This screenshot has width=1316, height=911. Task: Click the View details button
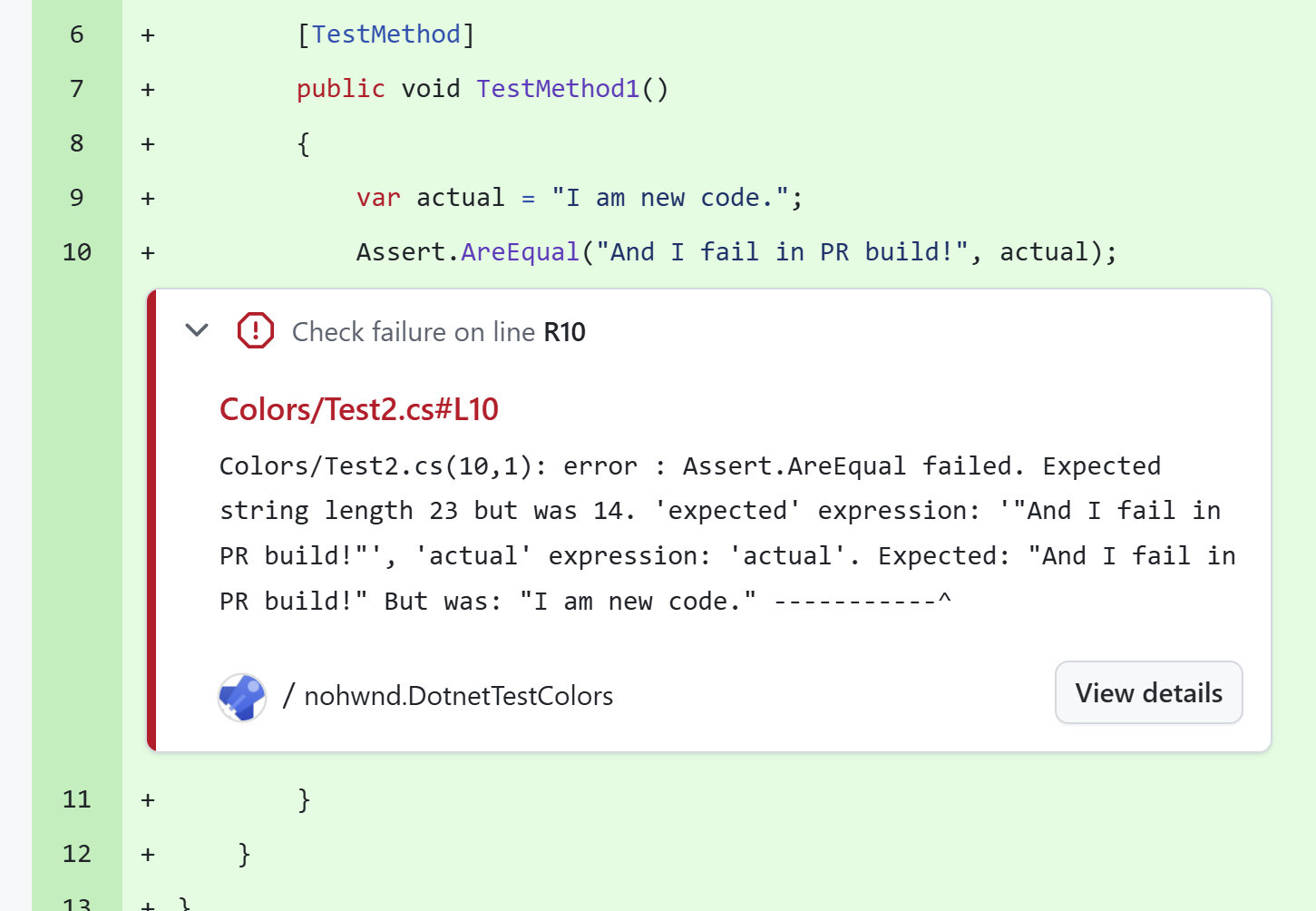point(1148,692)
